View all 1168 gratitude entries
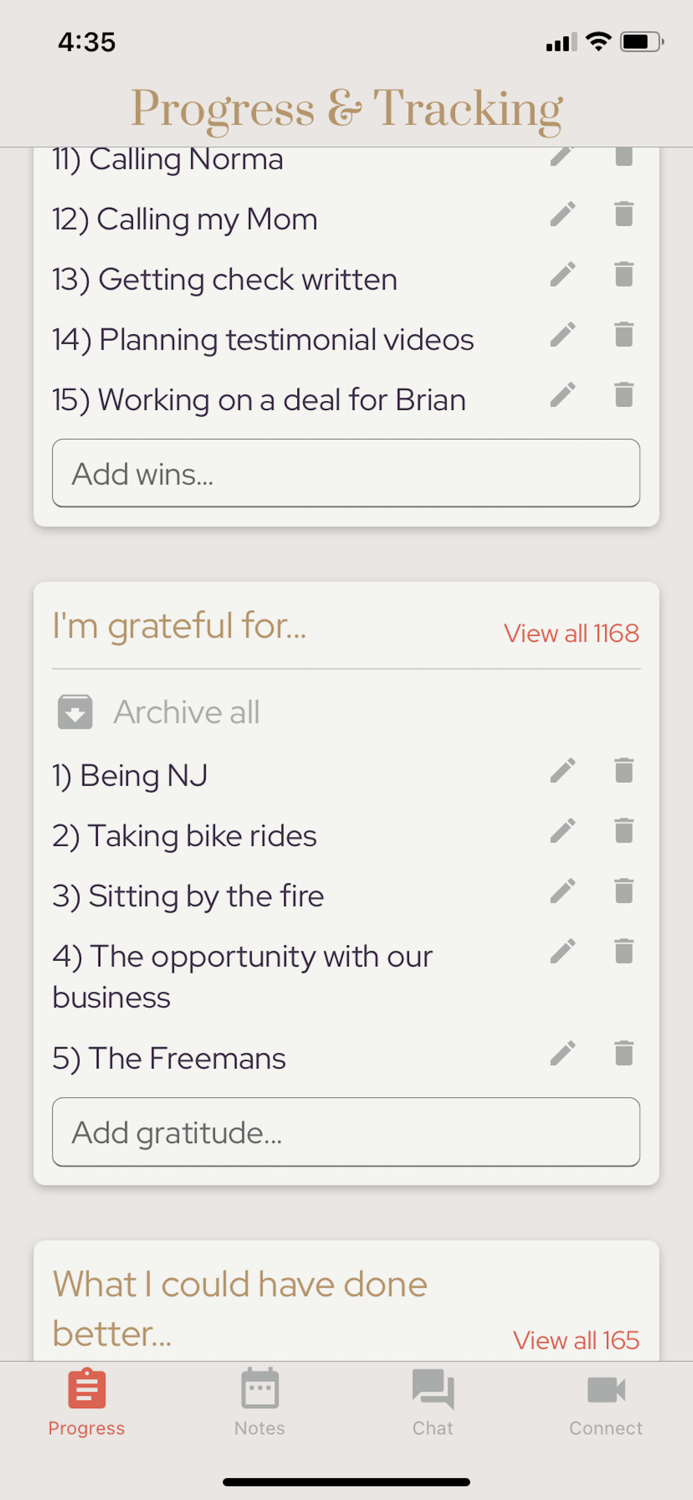 [x=571, y=633]
